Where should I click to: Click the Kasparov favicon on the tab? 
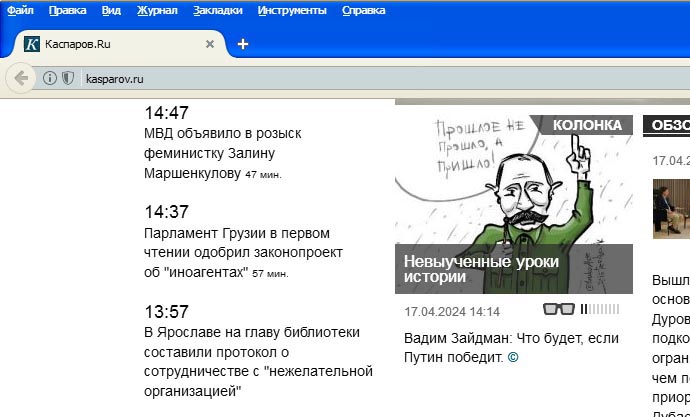(x=32, y=44)
